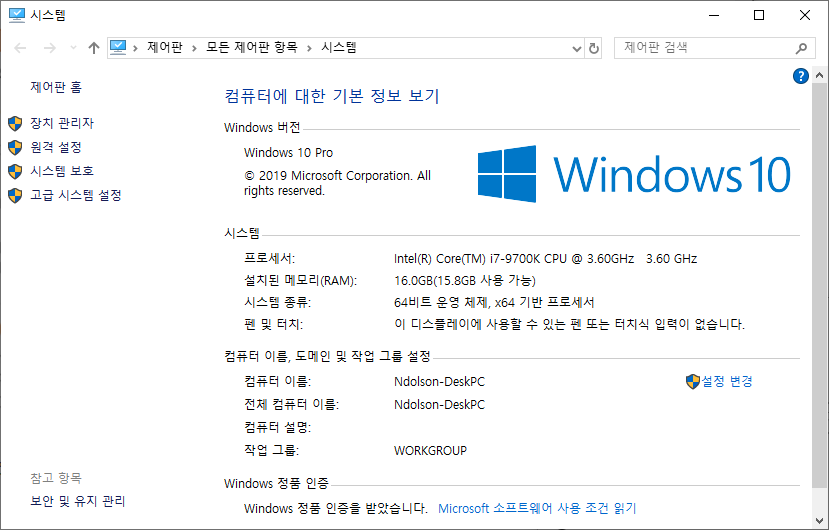Viewport: 829px width, 530px height.
Task: Click the shield icon beside 장치 관리자
Action: coord(15,123)
